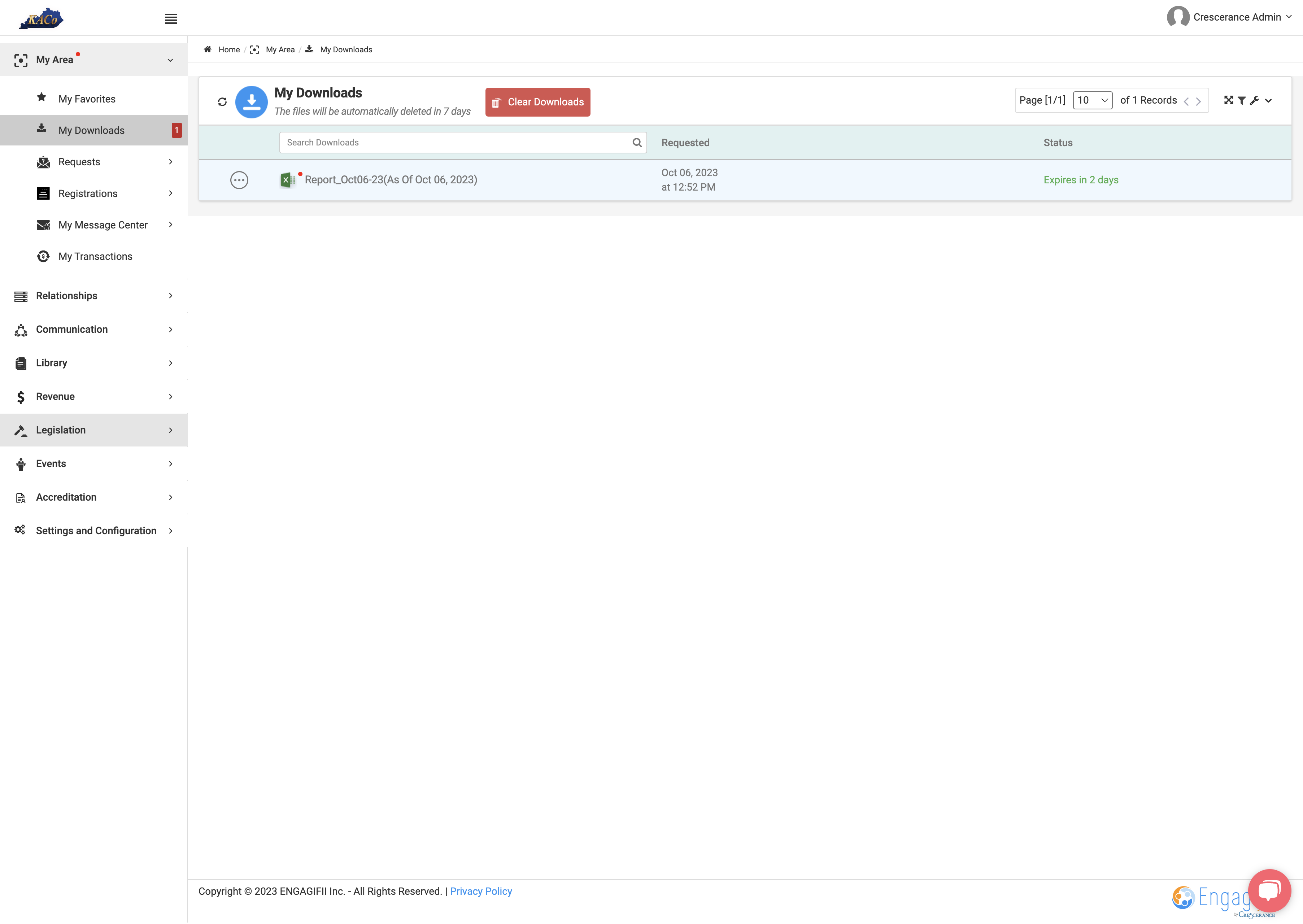Open the toolbar chevron dropdown
This screenshot has width=1303, height=924.
coord(1268,101)
